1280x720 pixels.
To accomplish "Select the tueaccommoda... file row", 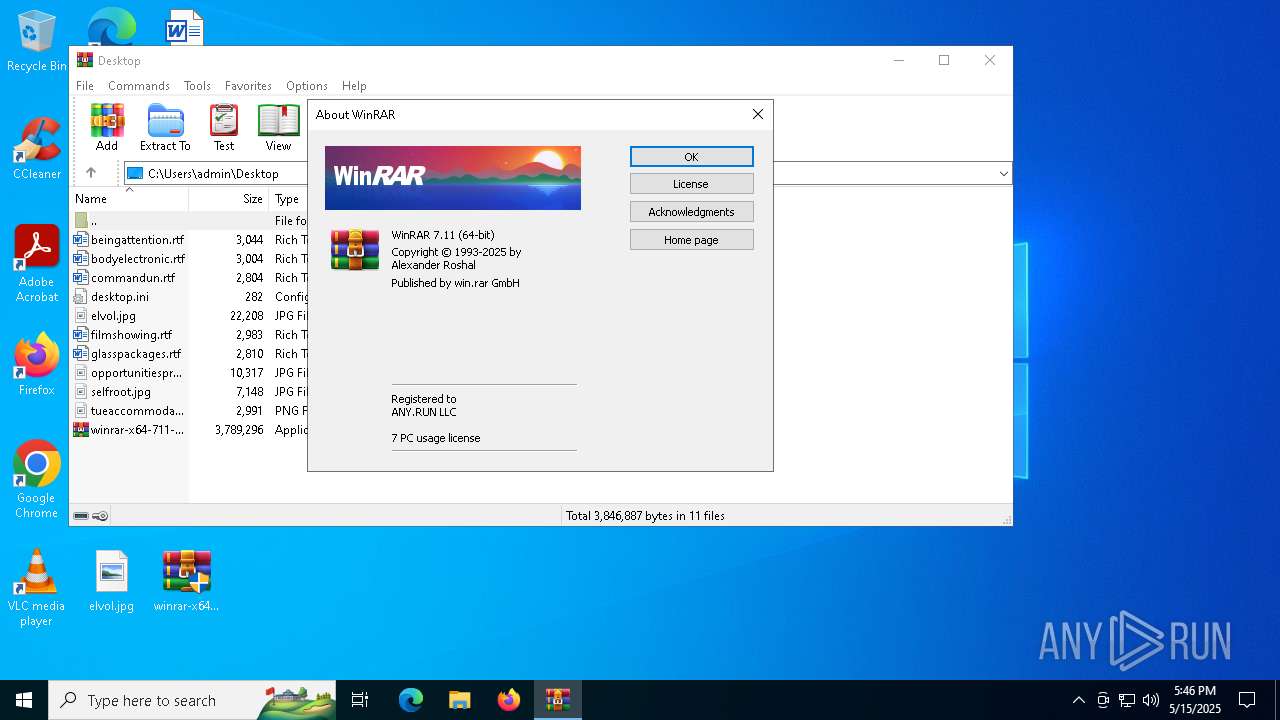I will pos(130,411).
